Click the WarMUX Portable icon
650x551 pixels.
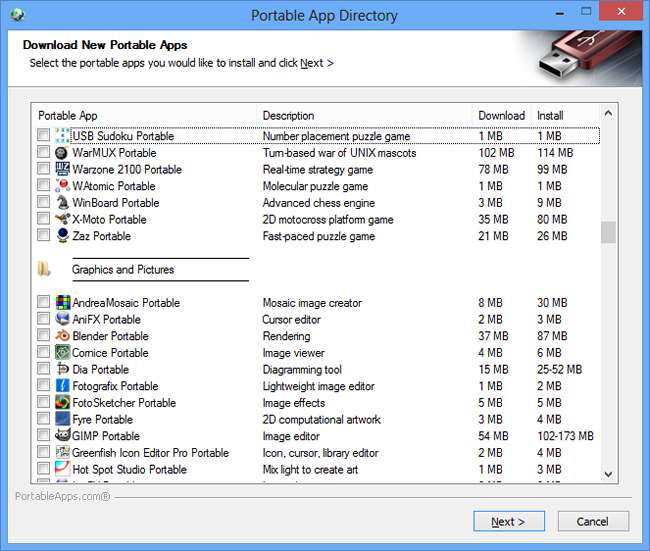pos(62,153)
